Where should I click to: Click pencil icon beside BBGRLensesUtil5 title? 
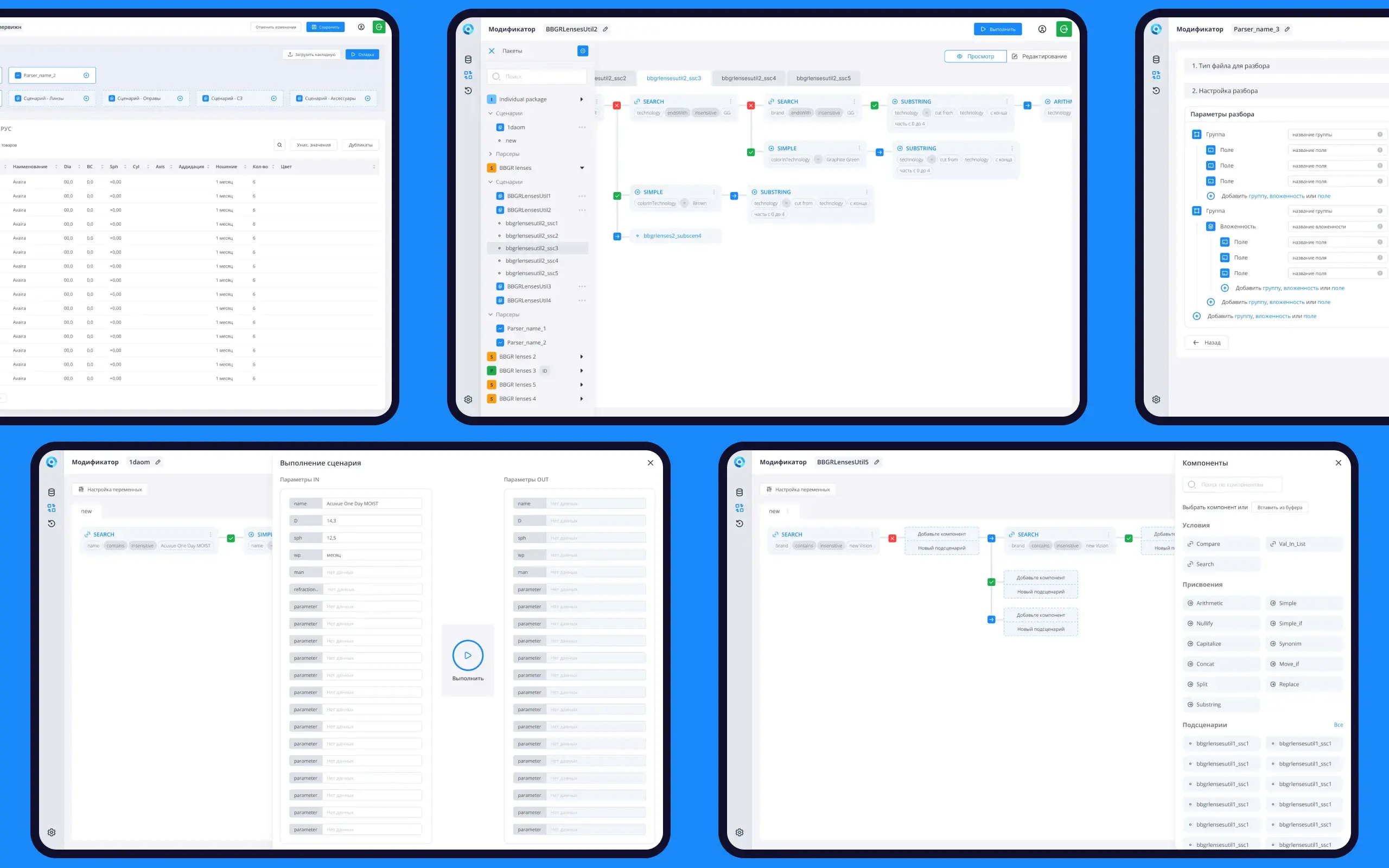[876, 462]
